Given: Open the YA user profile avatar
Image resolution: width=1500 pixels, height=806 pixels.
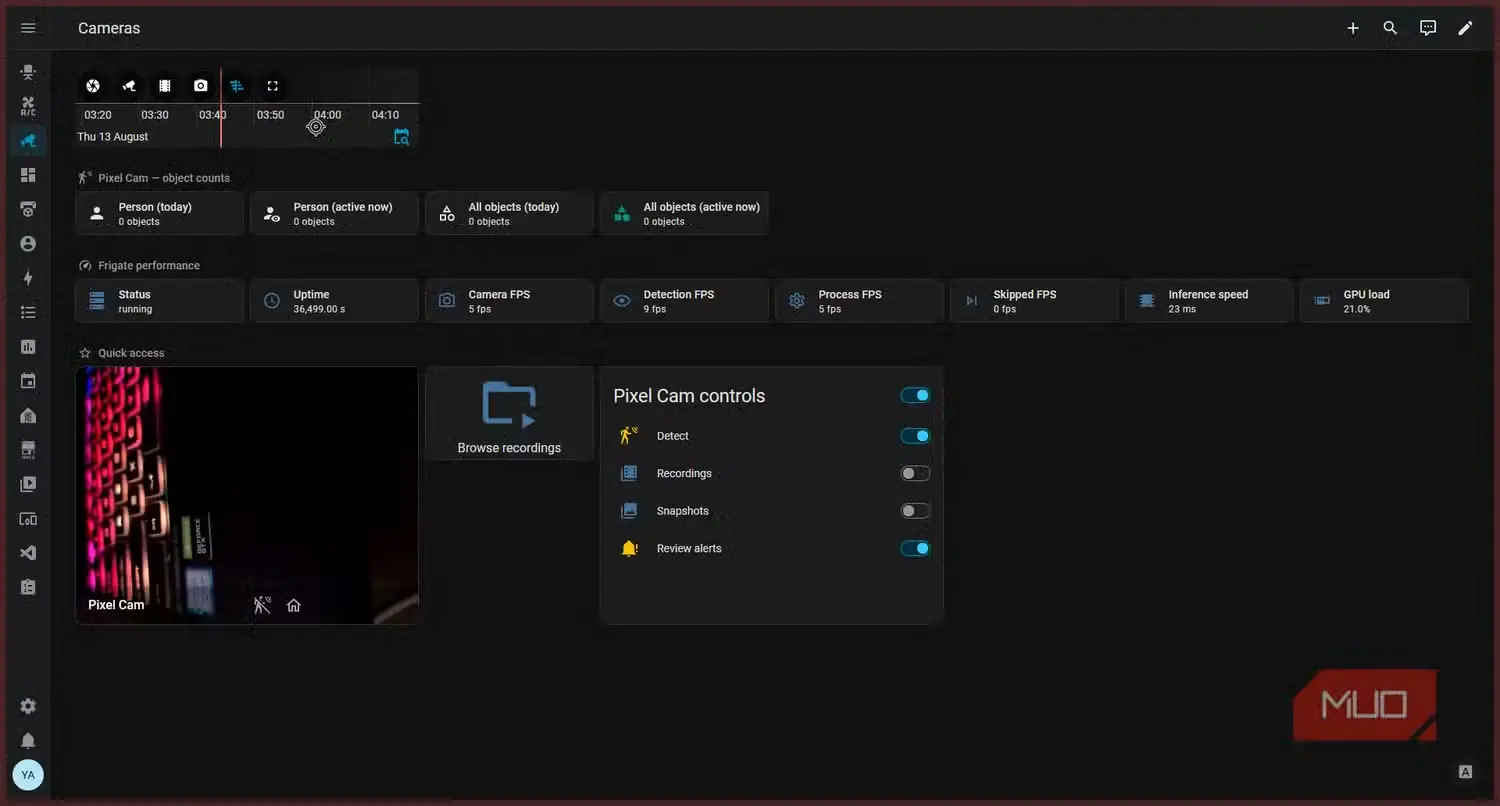Looking at the screenshot, I should (x=28, y=775).
